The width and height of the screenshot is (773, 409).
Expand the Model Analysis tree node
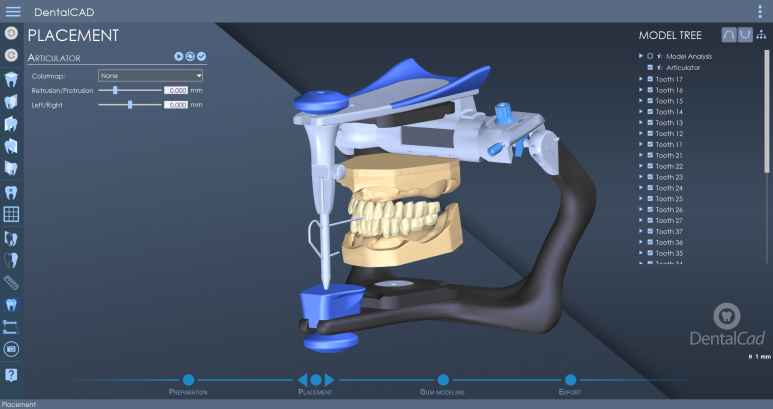click(641, 56)
